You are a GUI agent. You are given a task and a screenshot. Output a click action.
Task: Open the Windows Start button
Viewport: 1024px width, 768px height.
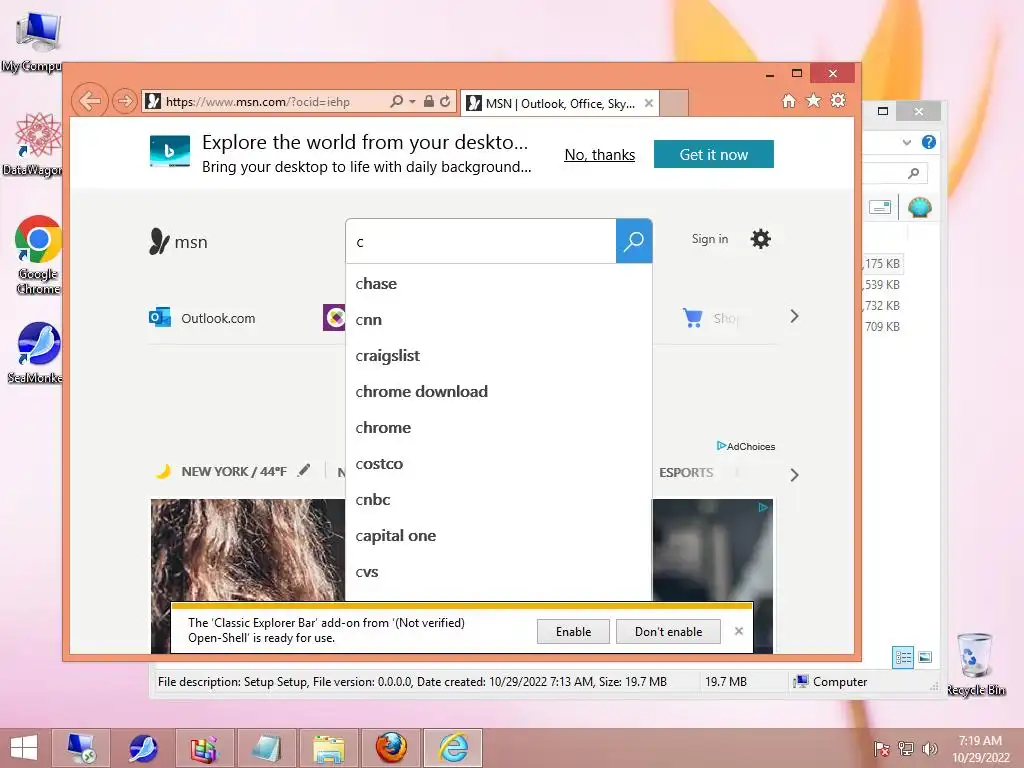coord(24,748)
